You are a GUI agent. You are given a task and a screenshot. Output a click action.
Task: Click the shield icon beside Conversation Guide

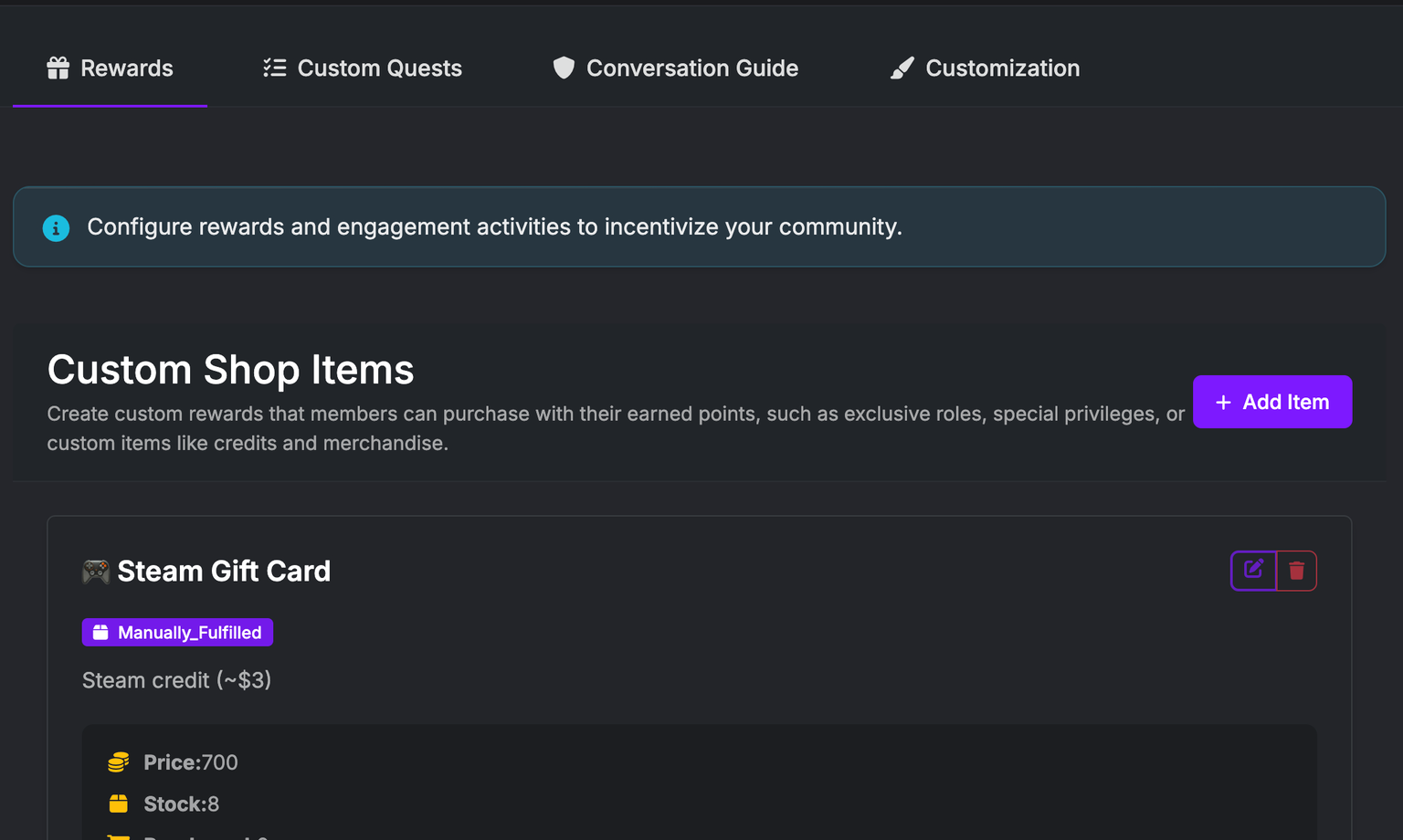[x=564, y=68]
